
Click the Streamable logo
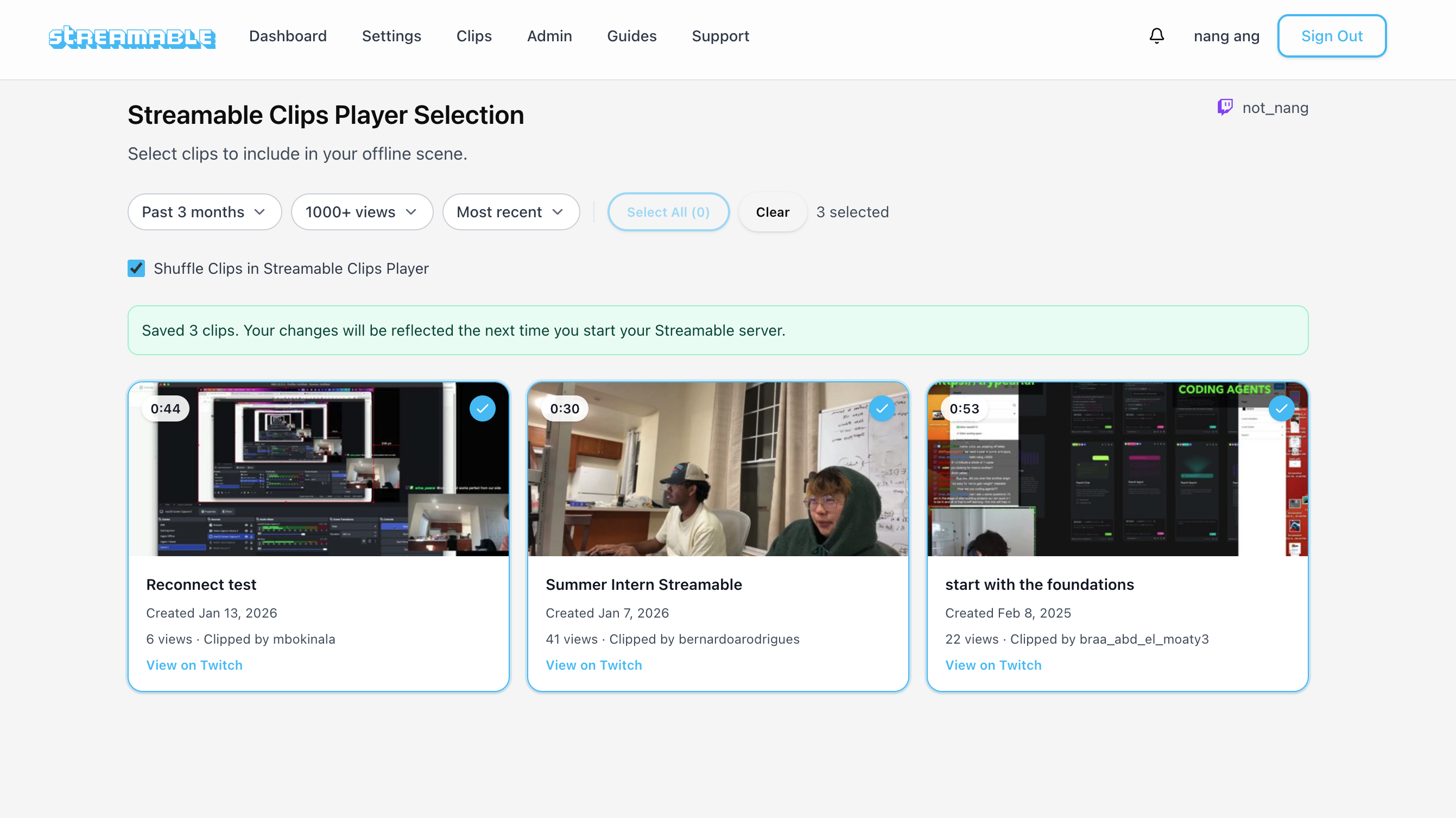pyautogui.click(x=132, y=37)
